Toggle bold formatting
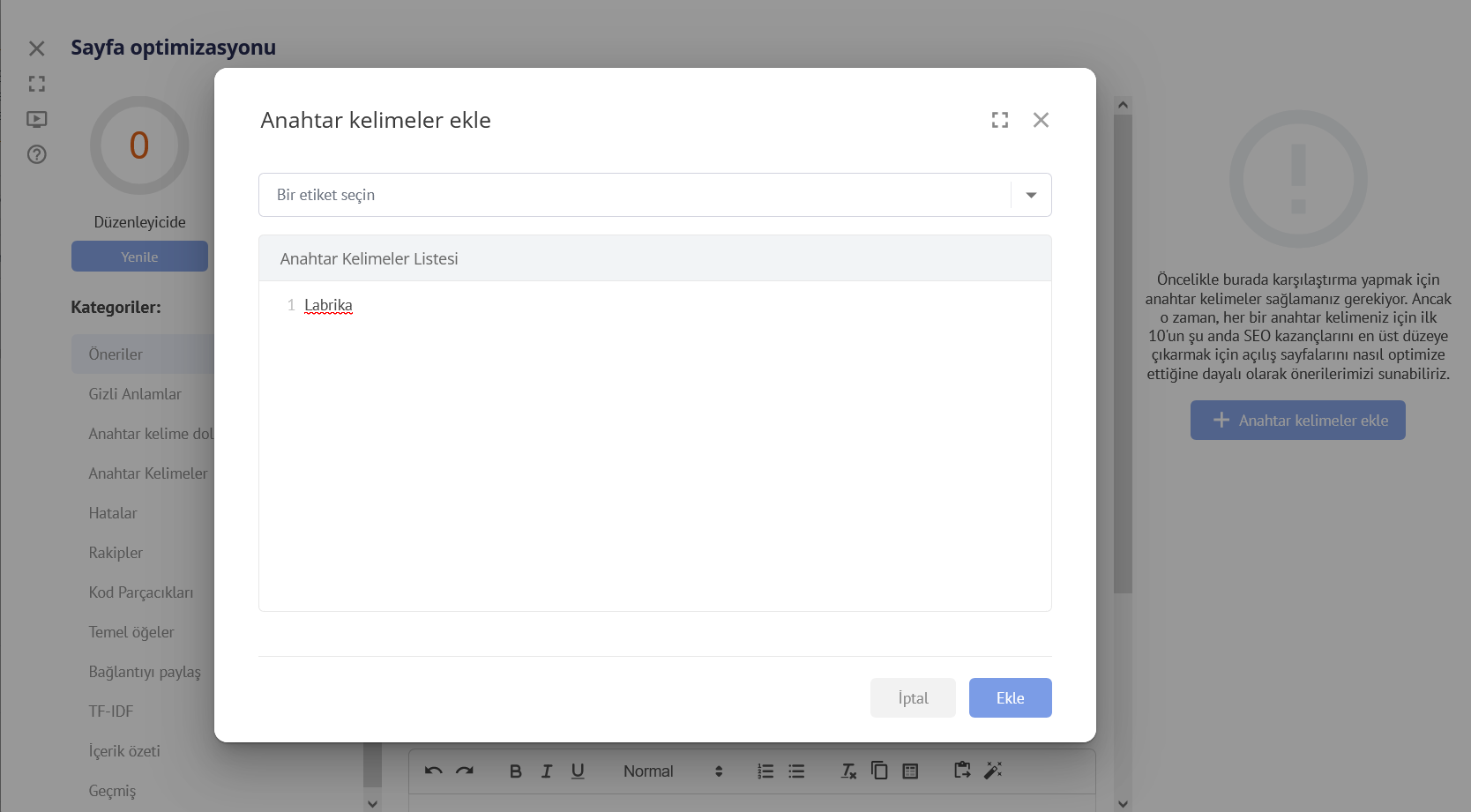 pos(516,771)
